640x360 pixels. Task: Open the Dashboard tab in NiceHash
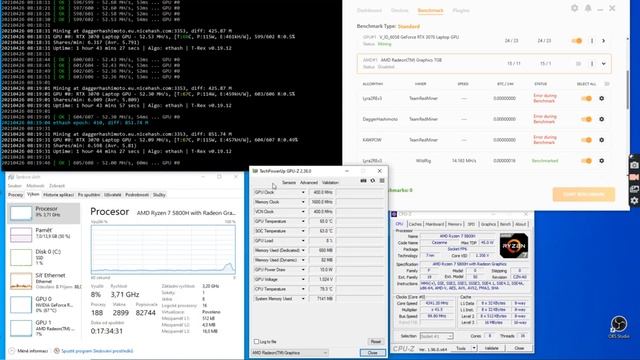(x=369, y=10)
